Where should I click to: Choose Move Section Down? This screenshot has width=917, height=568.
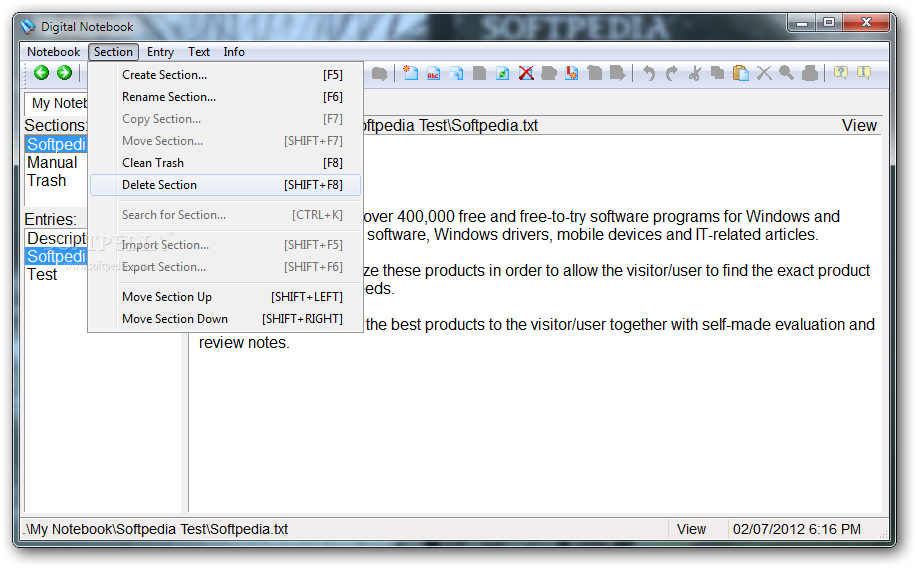point(226,319)
